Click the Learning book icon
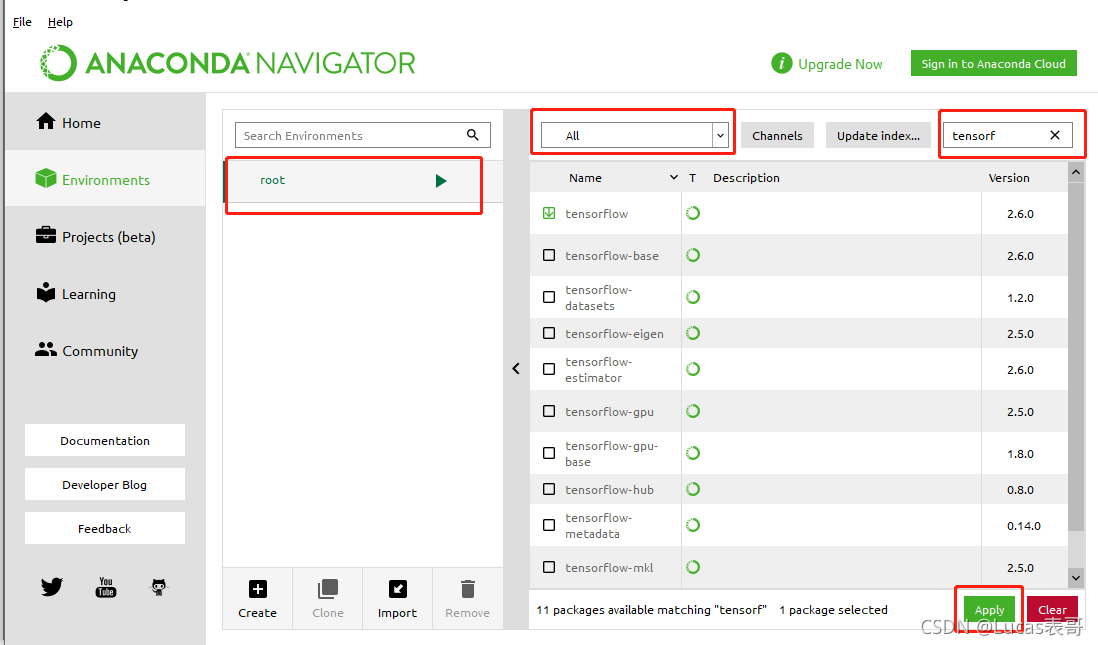1098x645 pixels. [x=46, y=292]
